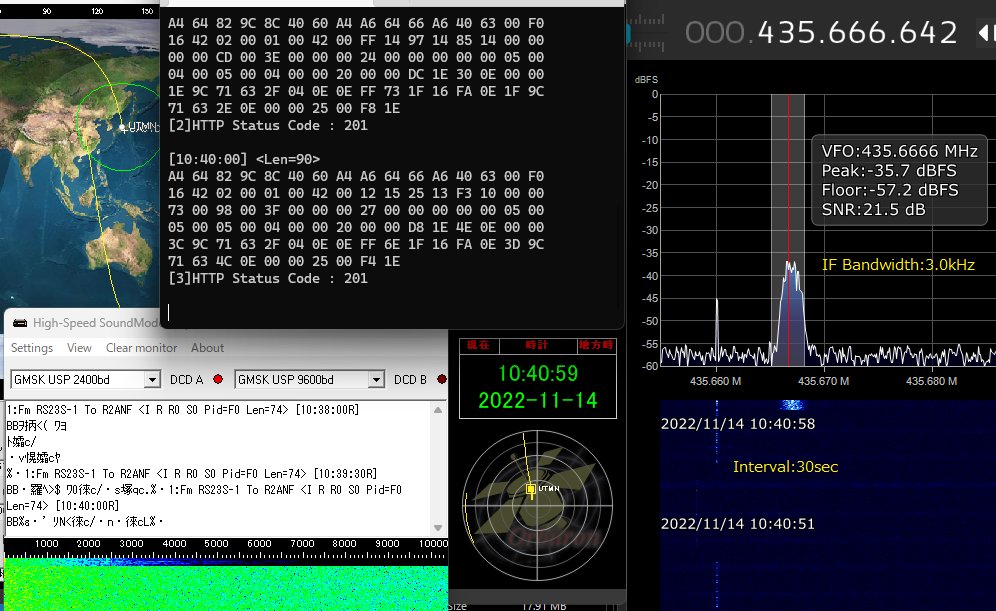Click the 2022-11-14 date display
Image resolution: width=996 pixels, height=611 pixels.
[538, 400]
